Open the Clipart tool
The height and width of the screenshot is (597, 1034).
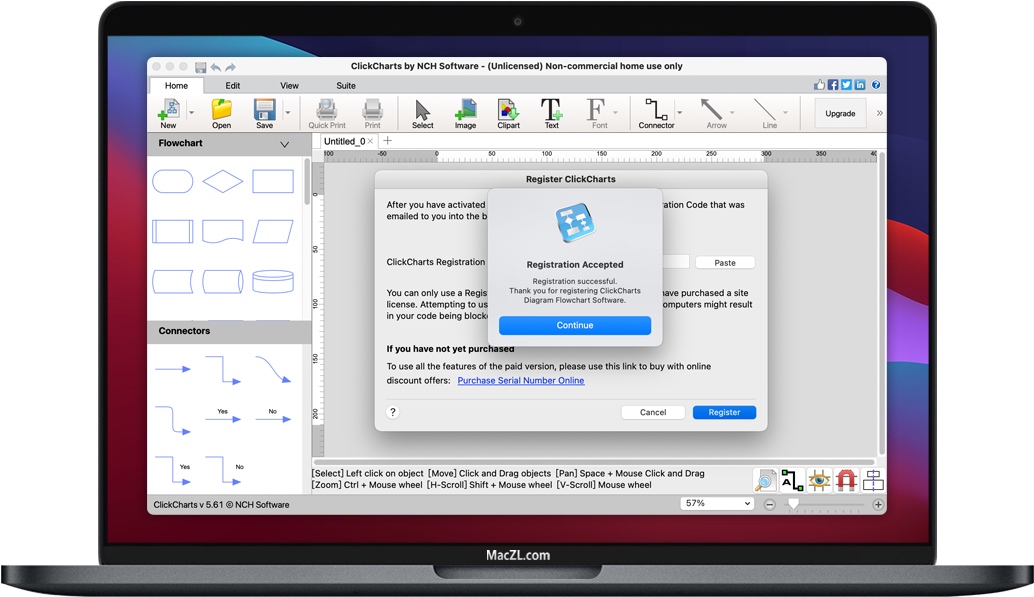tap(508, 113)
